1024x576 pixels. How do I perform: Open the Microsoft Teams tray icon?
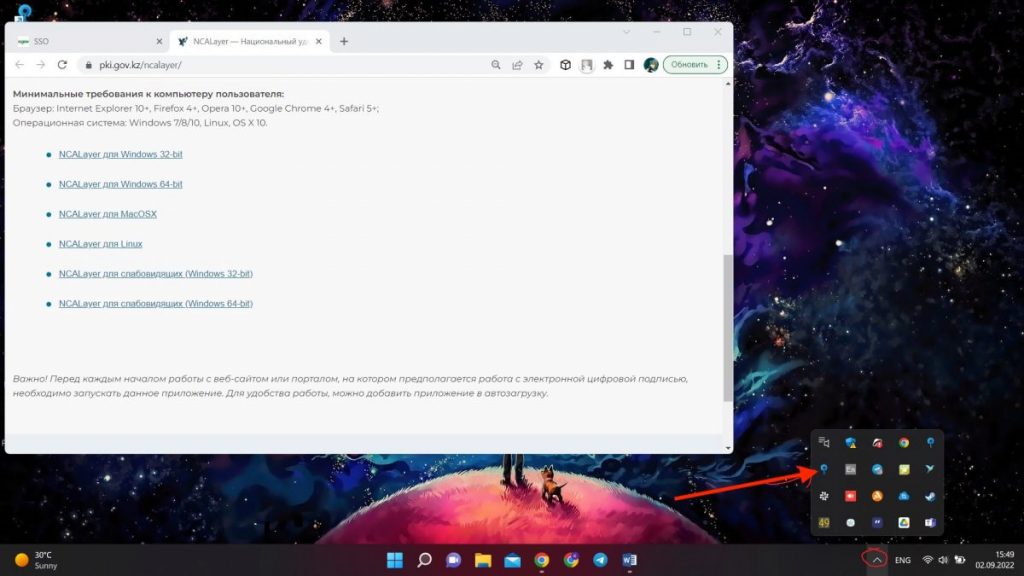point(930,522)
